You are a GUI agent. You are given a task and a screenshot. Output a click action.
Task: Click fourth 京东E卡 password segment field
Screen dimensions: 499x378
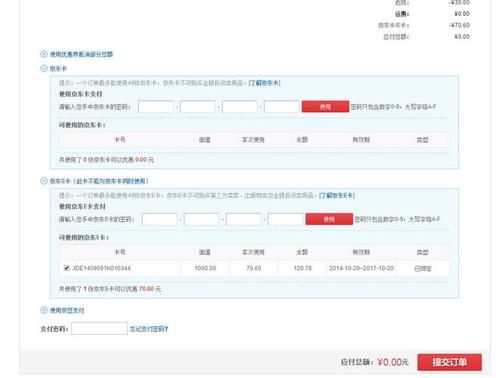point(286,219)
